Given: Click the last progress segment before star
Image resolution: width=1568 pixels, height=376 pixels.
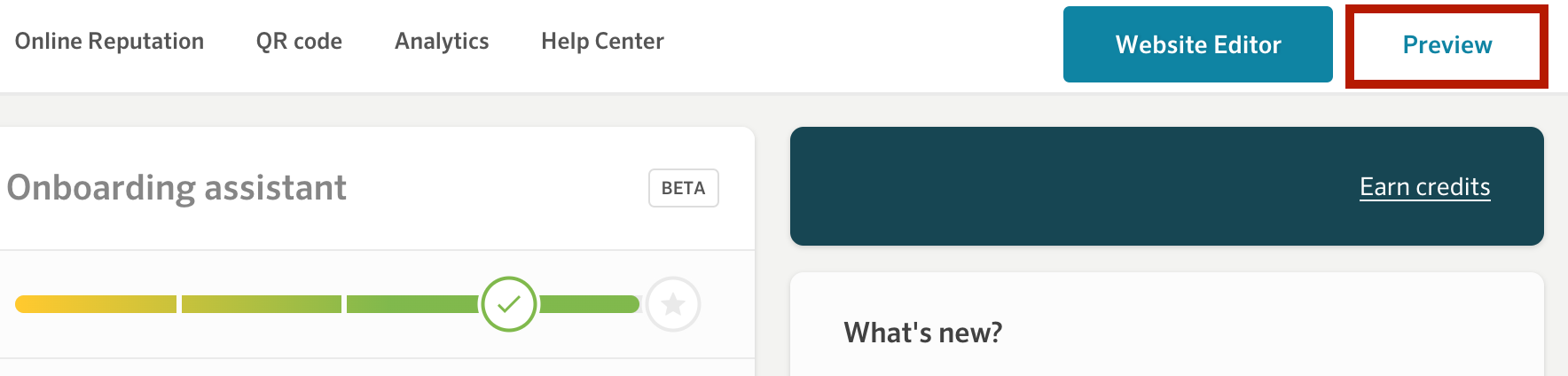Looking at the screenshot, I should pos(590,304).
